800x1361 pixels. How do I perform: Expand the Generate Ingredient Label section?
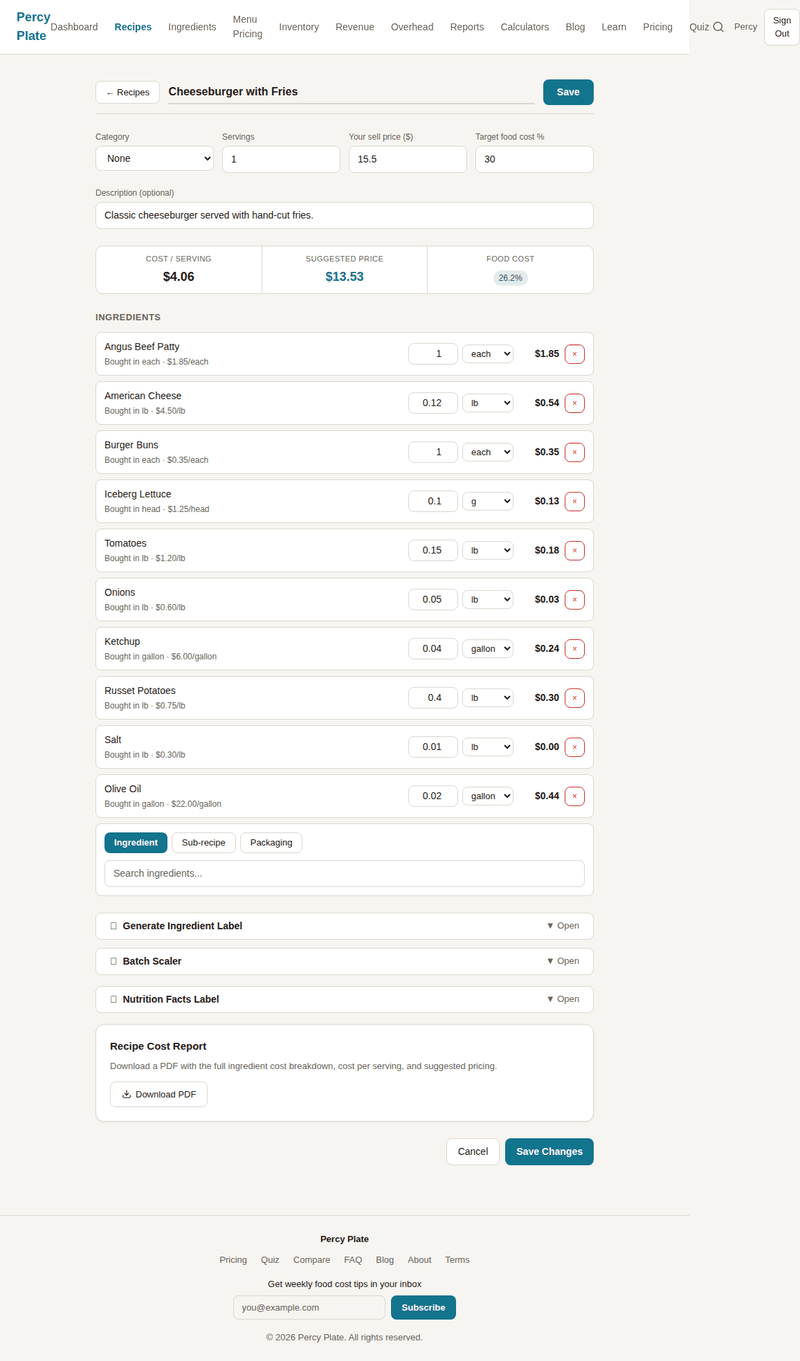[344, 926]
